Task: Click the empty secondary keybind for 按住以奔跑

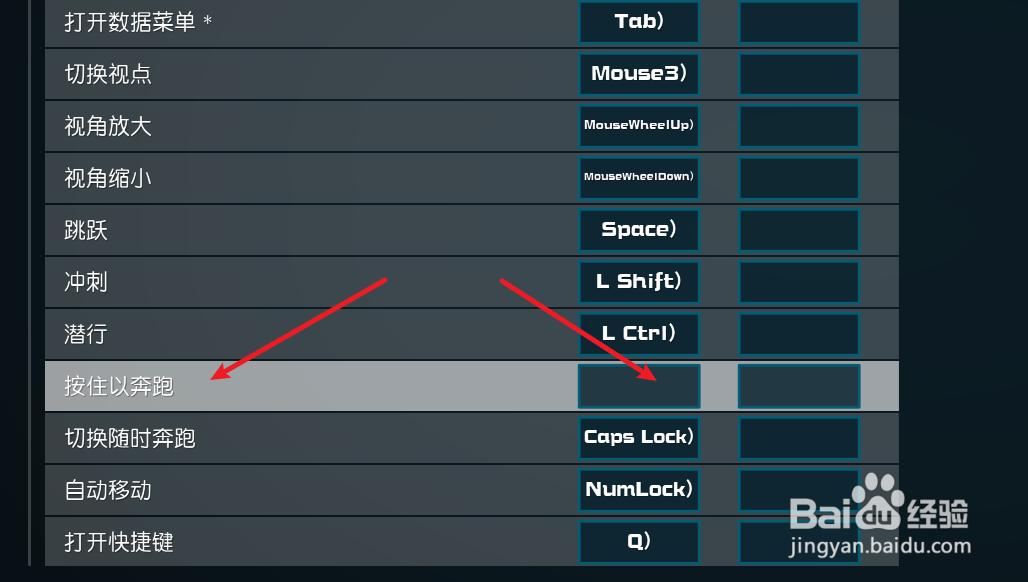Action: [799, 386]
